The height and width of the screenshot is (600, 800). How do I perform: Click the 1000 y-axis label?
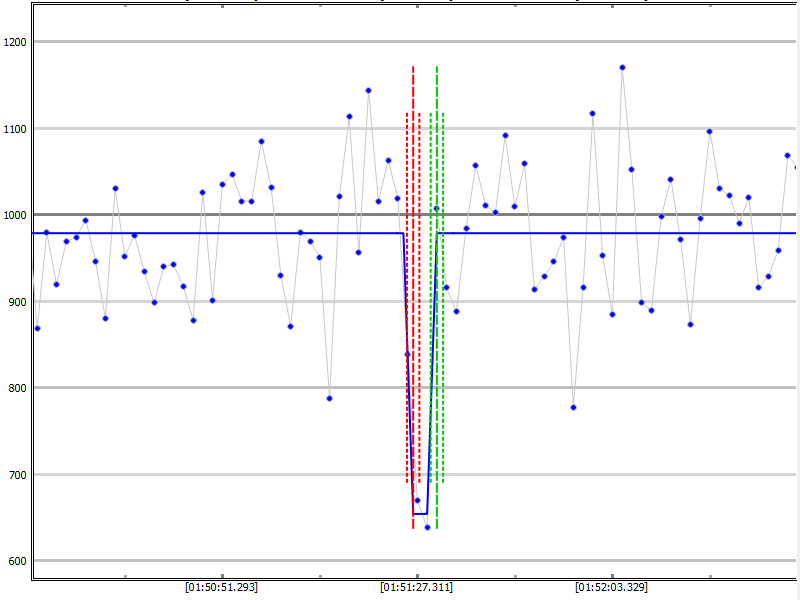[16, 215]
